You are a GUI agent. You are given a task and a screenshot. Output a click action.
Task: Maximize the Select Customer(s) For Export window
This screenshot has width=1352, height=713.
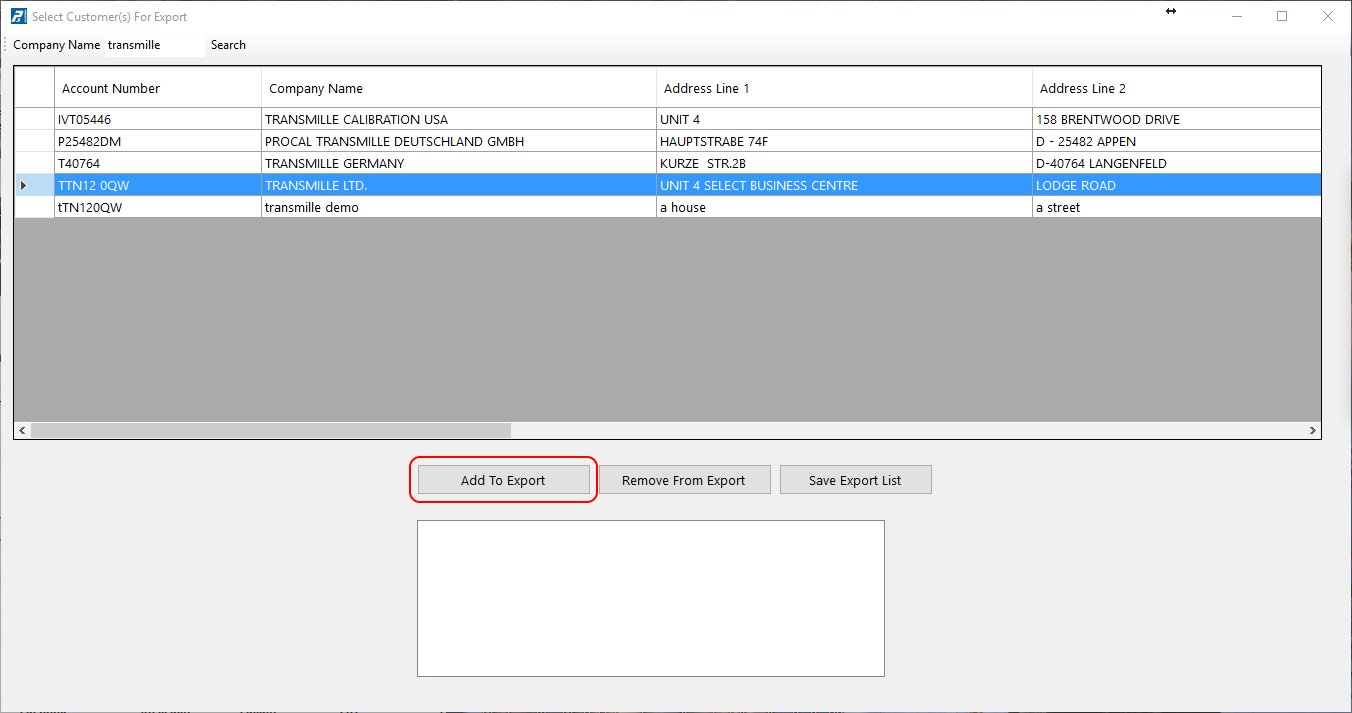click(1282, 16)
